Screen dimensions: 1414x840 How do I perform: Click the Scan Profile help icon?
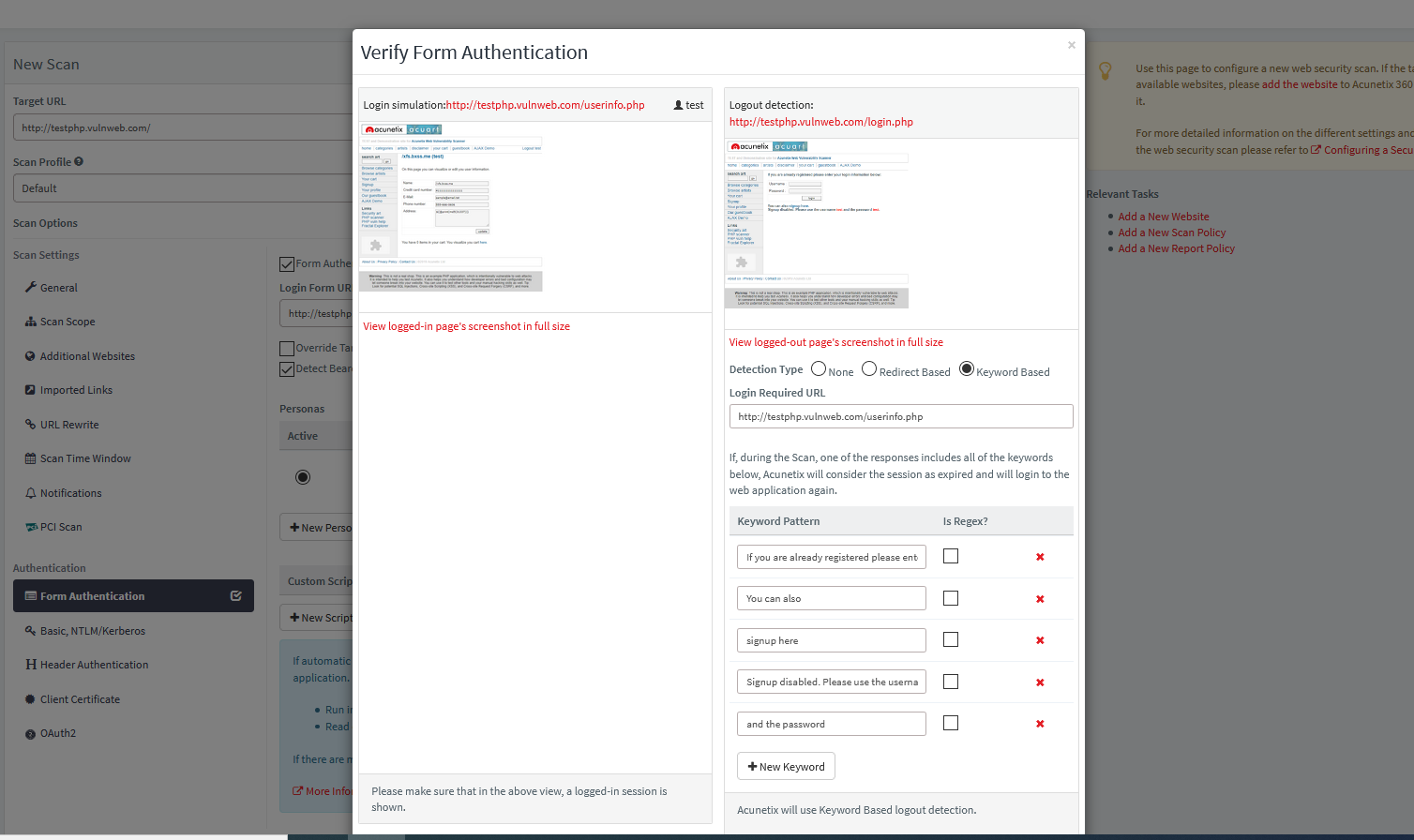pyautogui.click(x=79, y=161)
